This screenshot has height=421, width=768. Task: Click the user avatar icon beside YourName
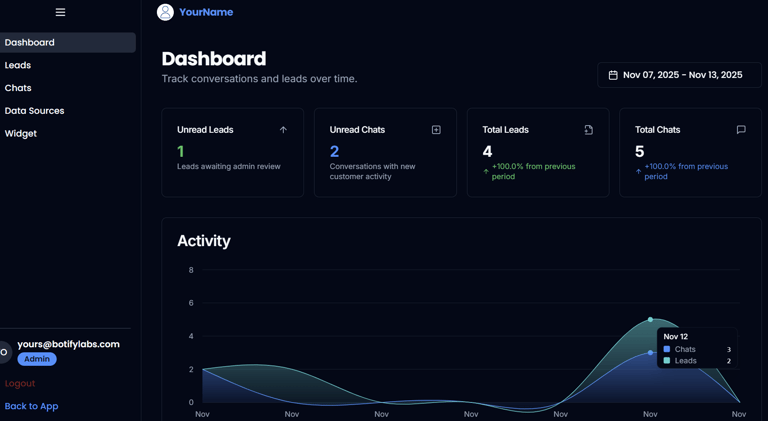click(165, 12)
